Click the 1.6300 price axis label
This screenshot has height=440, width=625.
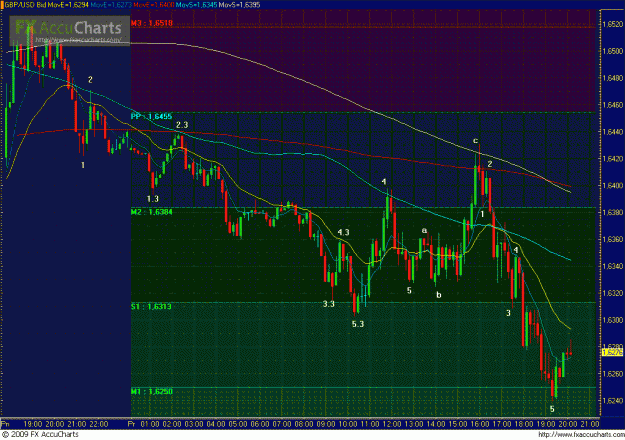[x=612, y=320]
